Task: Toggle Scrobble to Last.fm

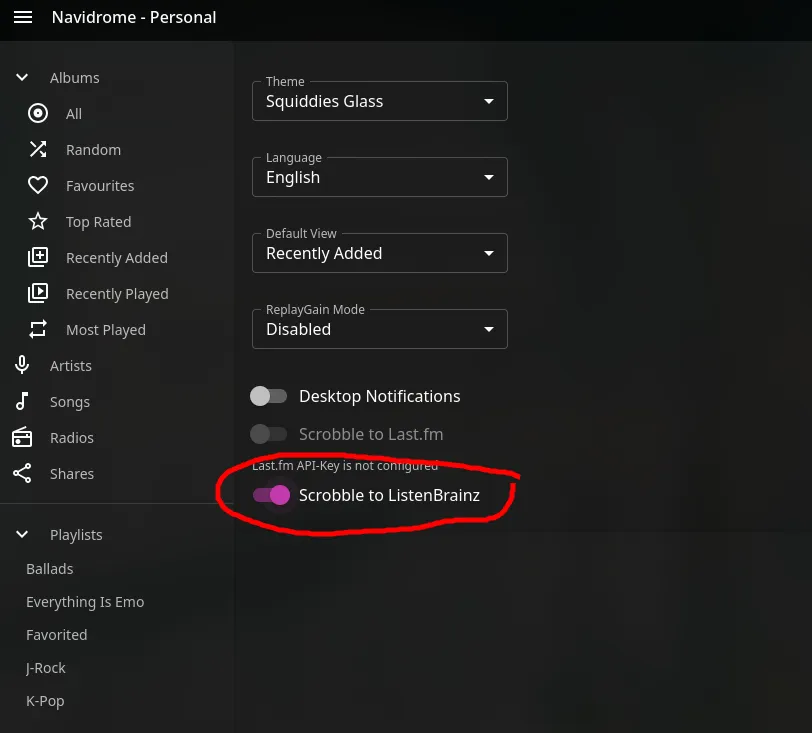Action: (x=269, y=434)
